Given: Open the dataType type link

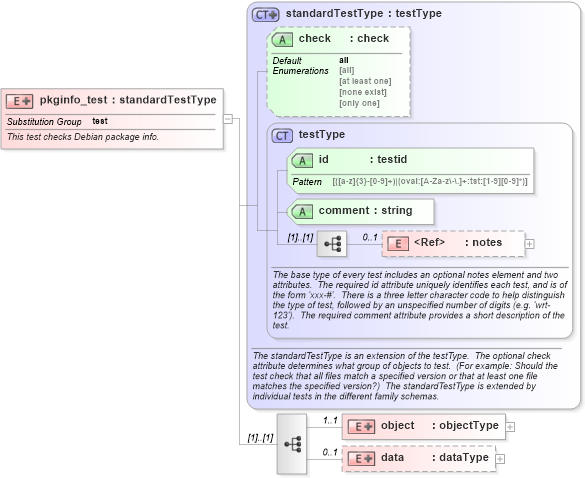Looking at the screenshot, I should [464, 457].
